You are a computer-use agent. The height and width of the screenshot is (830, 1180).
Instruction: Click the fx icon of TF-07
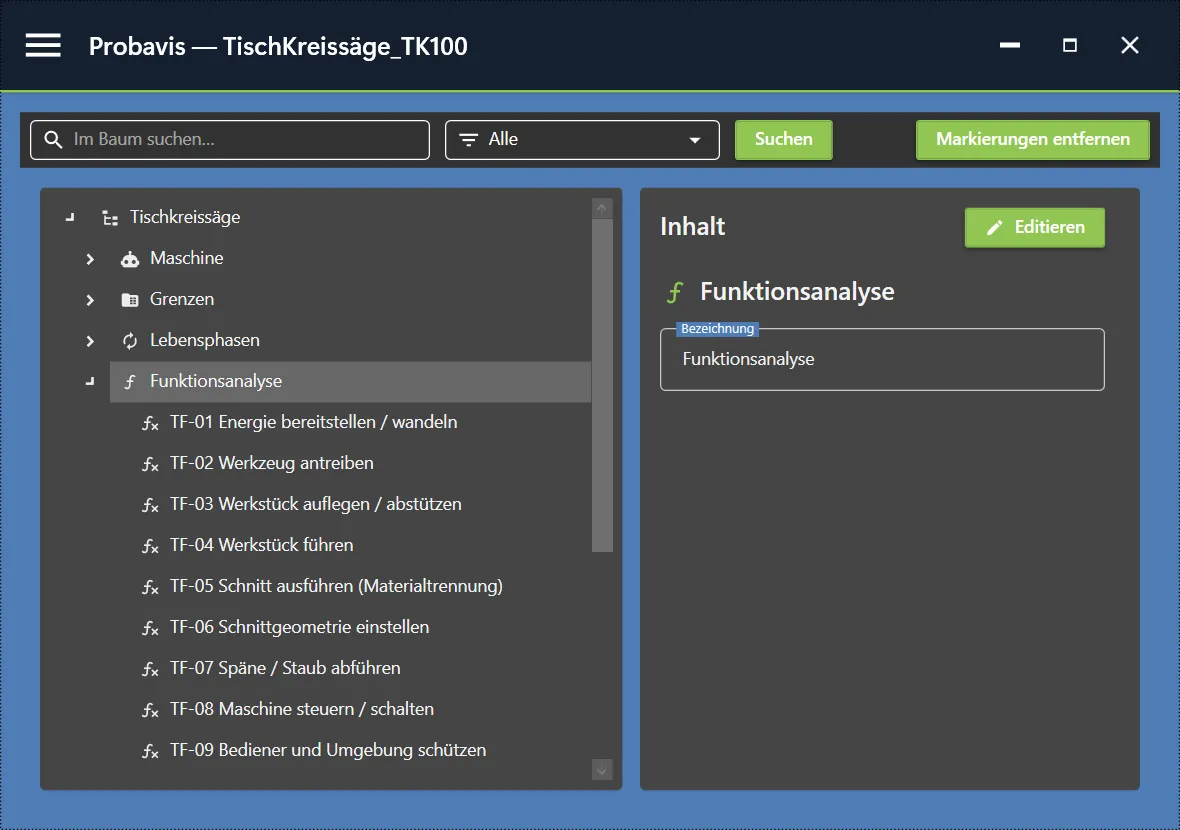pos(151,669)
